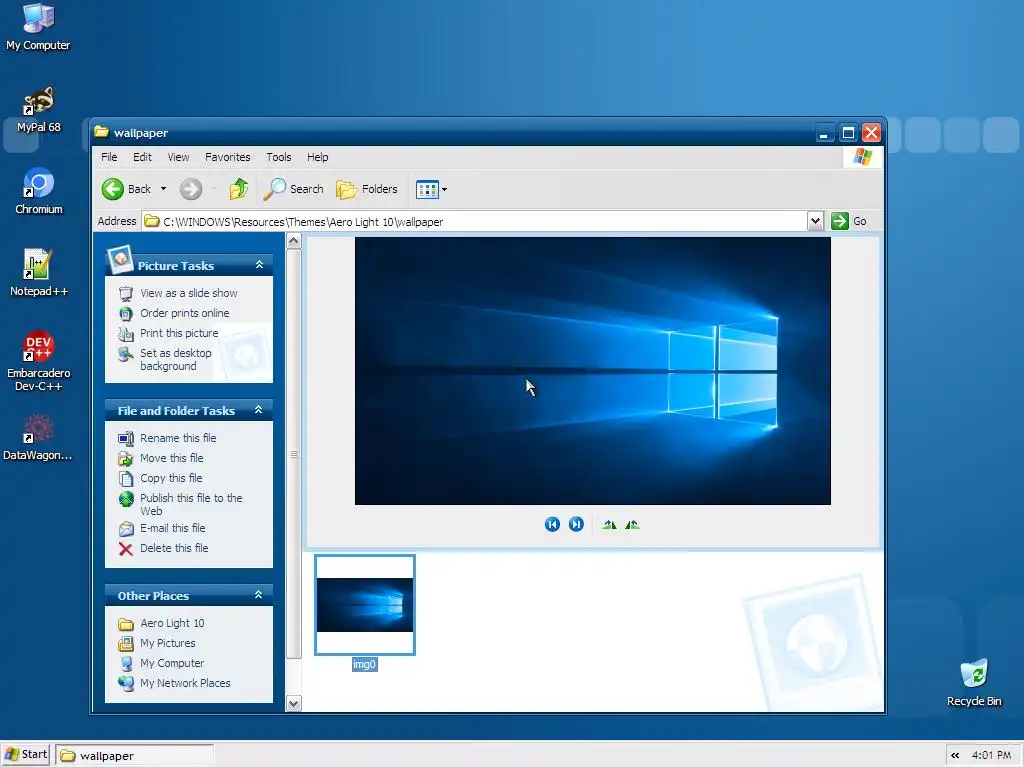Open the File menu
The width and height of the screenshot is (1024, 768).
point(109,157)
